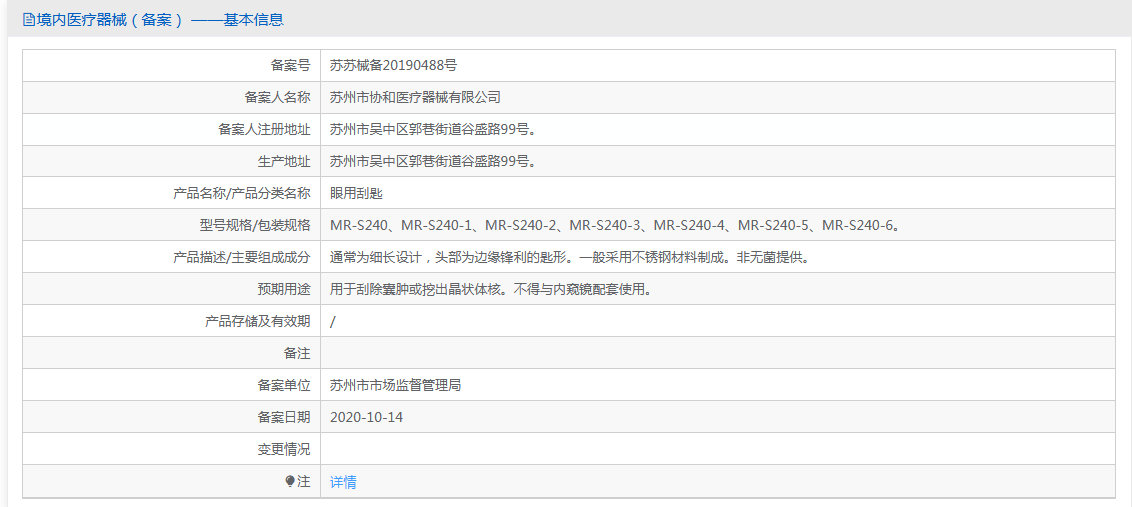The image size is (1132, 507).
Task: Click the 备案号 label cell
Action: [172, 65]
